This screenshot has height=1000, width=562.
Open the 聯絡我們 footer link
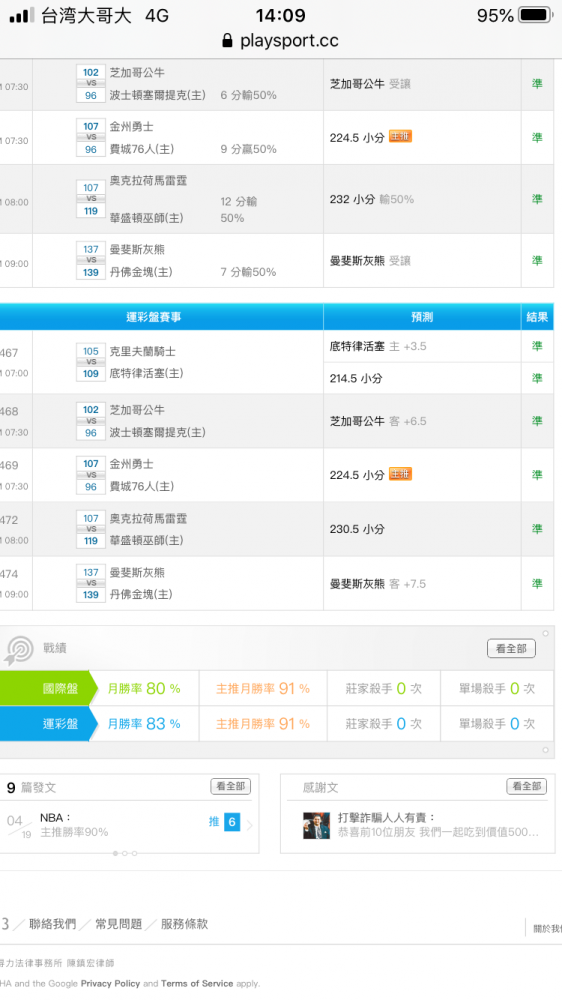coord(52,923)
